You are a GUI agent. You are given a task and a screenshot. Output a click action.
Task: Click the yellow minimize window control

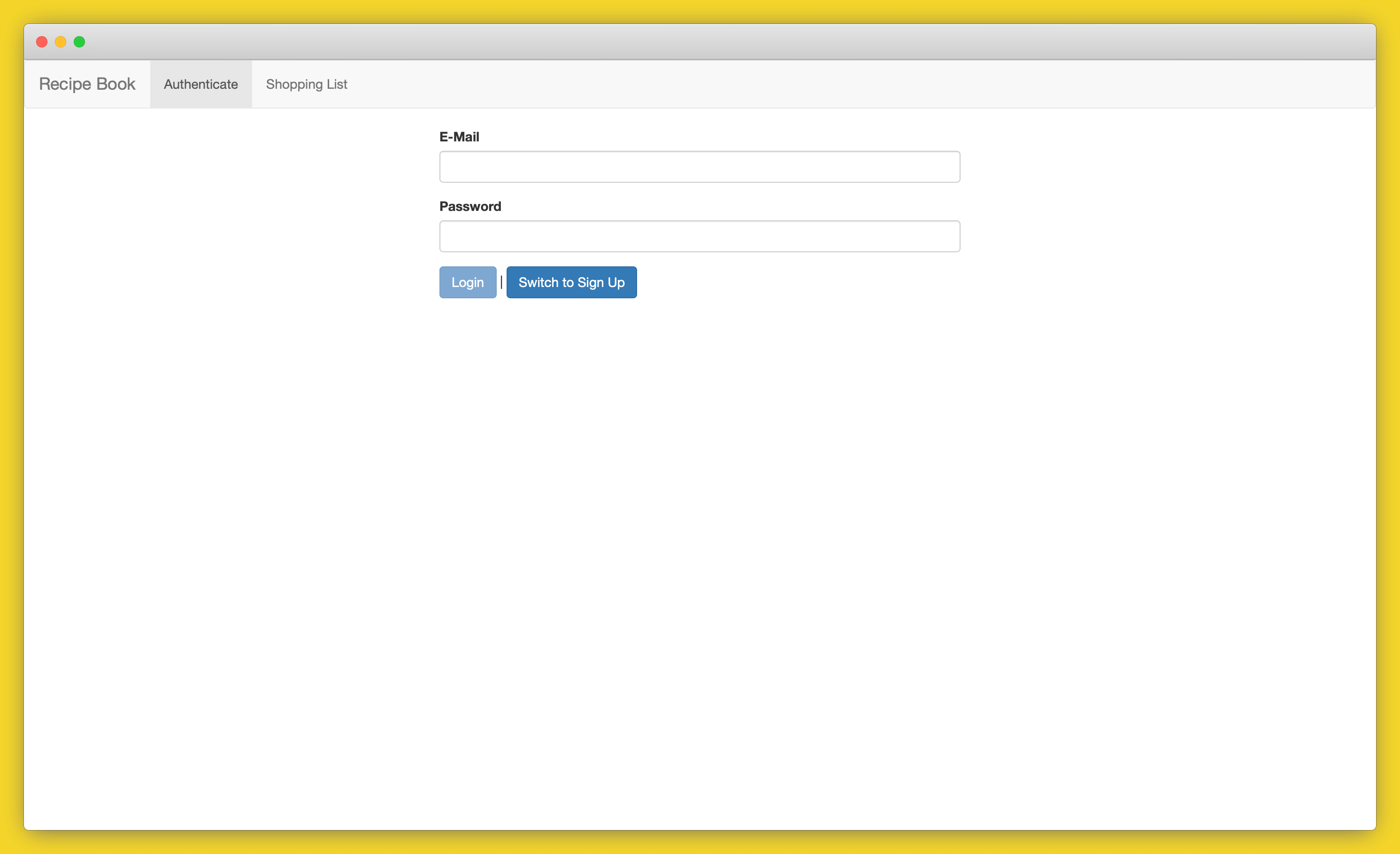click(60, 41)
